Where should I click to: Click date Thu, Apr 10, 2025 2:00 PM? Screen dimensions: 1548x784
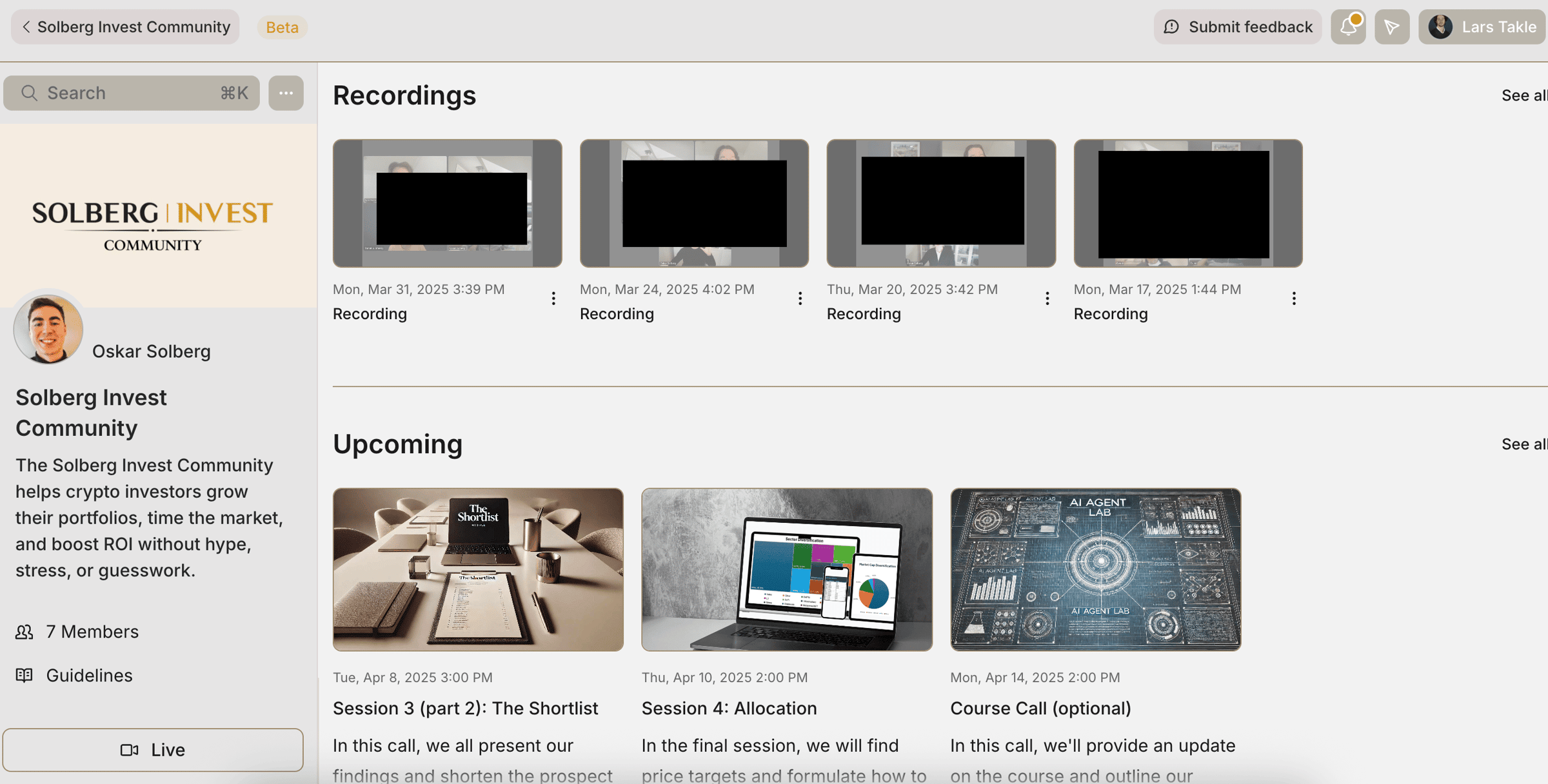point(724,677)
